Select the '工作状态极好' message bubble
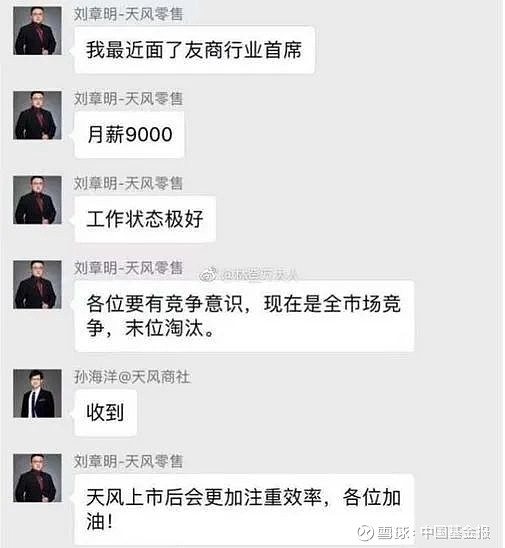 (x=145, y=219)
